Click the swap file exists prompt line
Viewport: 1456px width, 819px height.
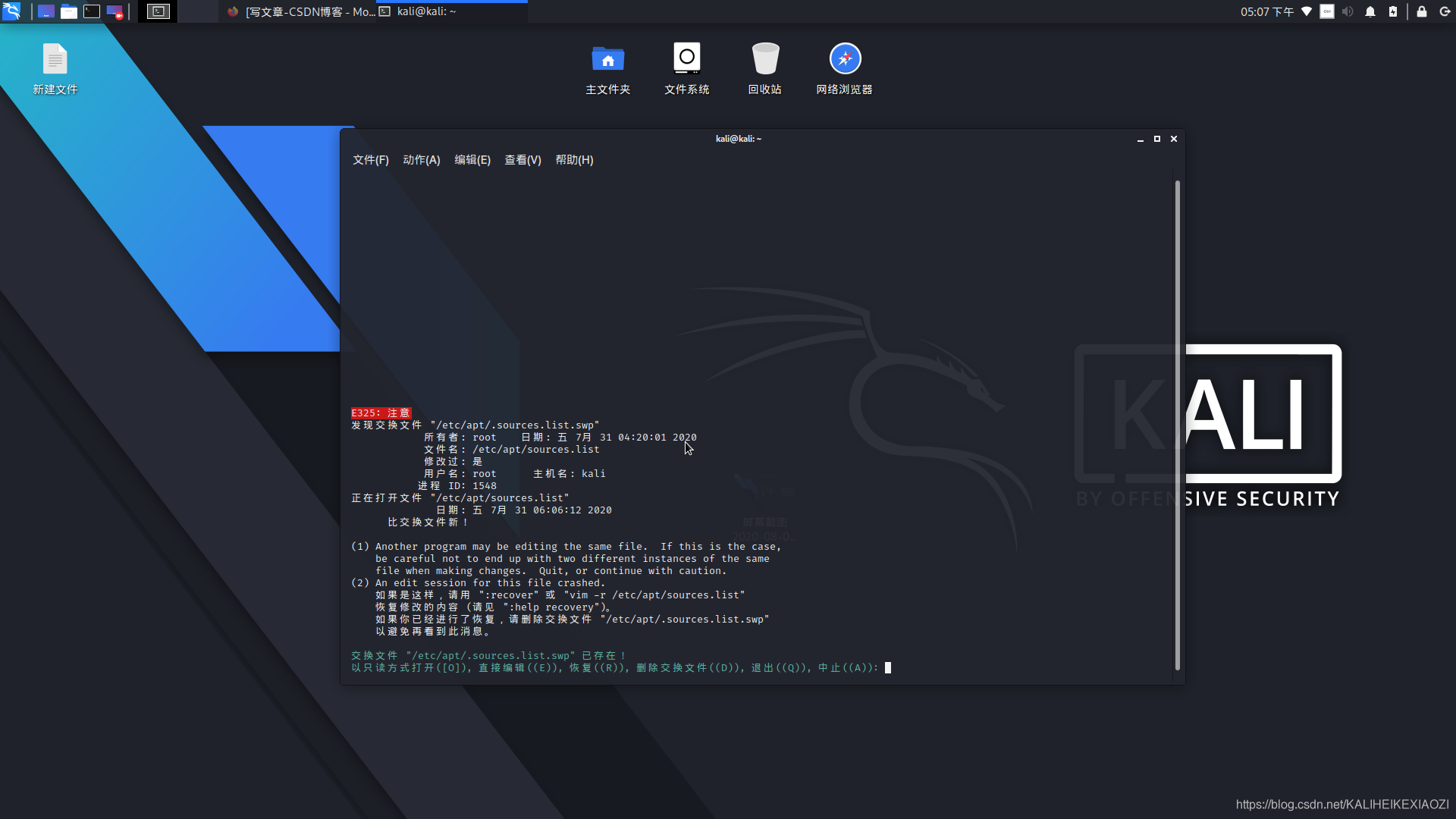tap(488, 656)
